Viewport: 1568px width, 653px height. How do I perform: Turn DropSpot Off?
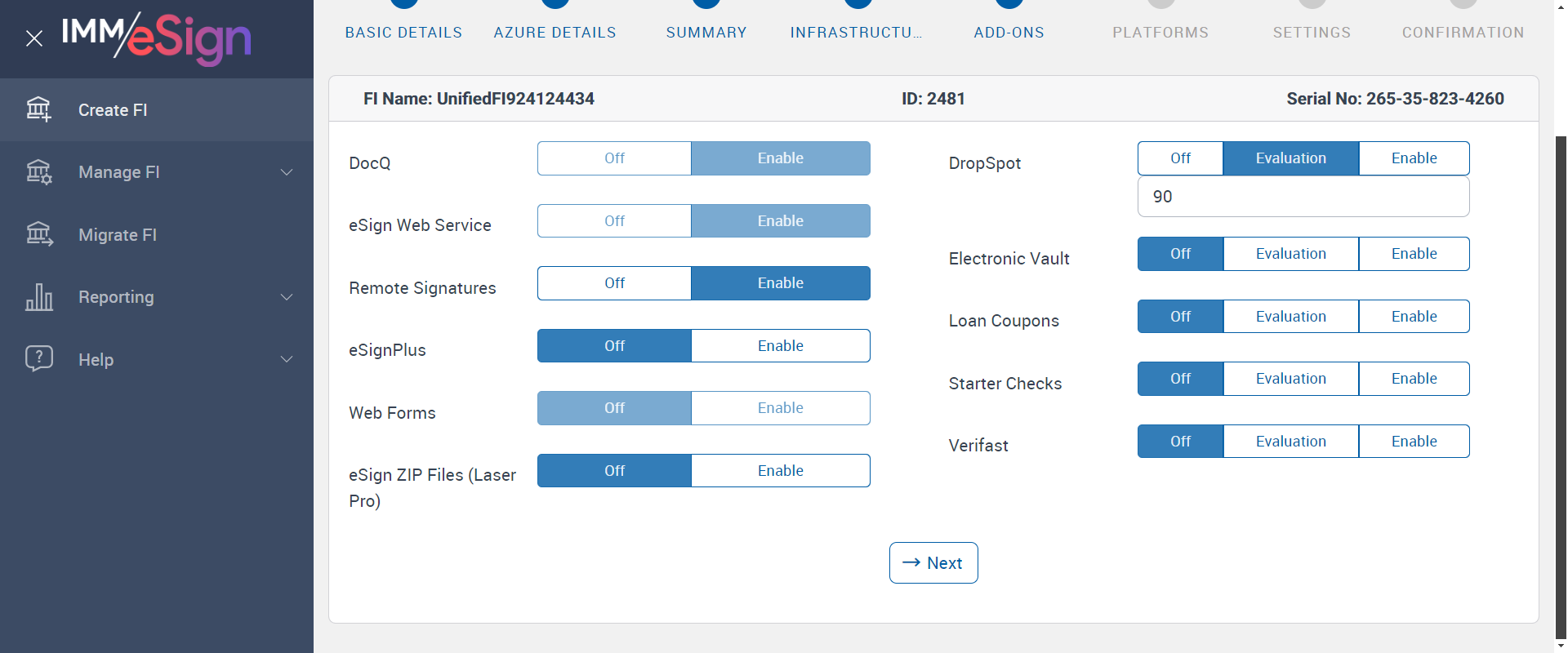coord(1181,158)
